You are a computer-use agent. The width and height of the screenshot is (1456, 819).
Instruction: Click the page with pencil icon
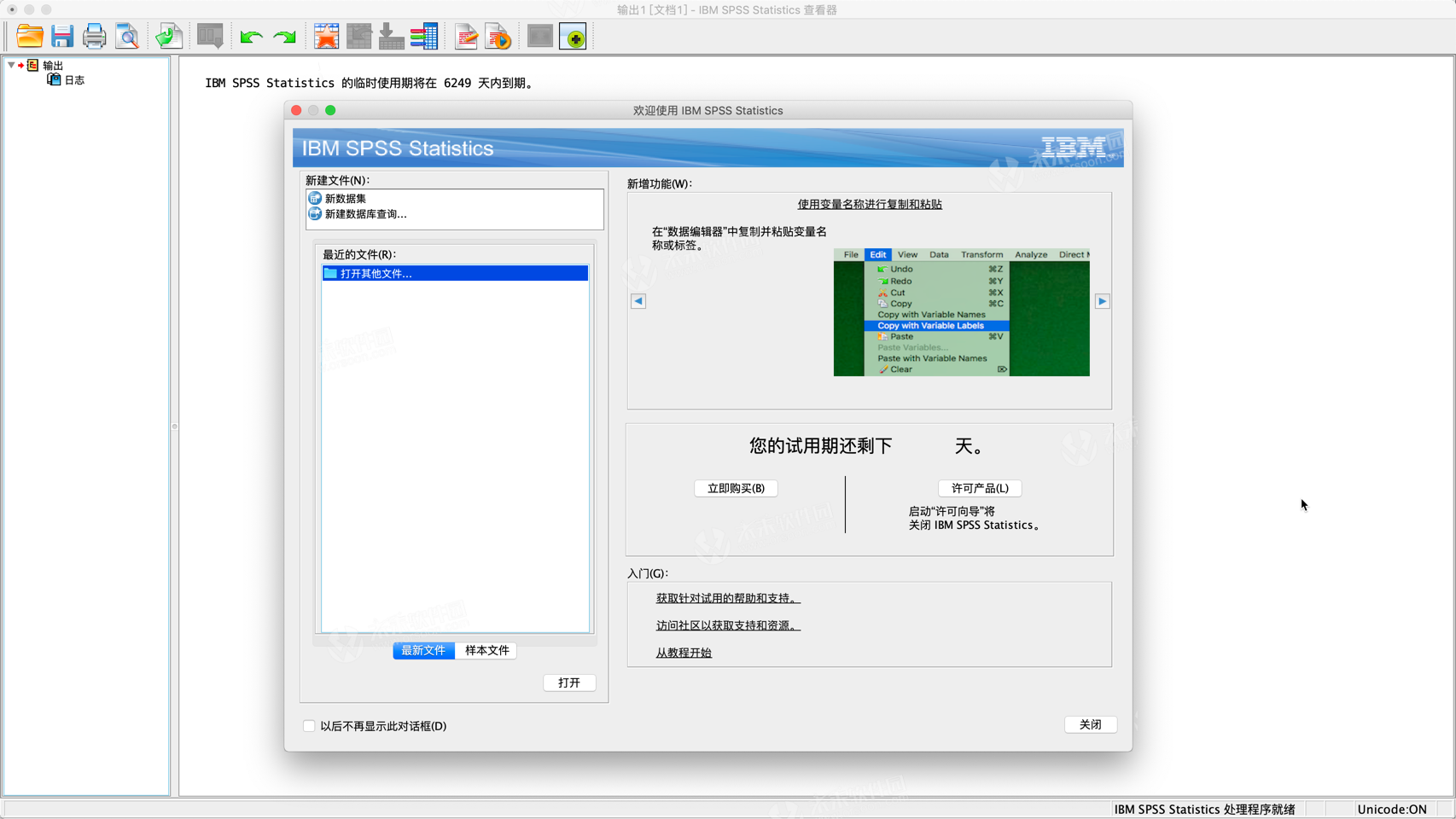coord(466,37)
